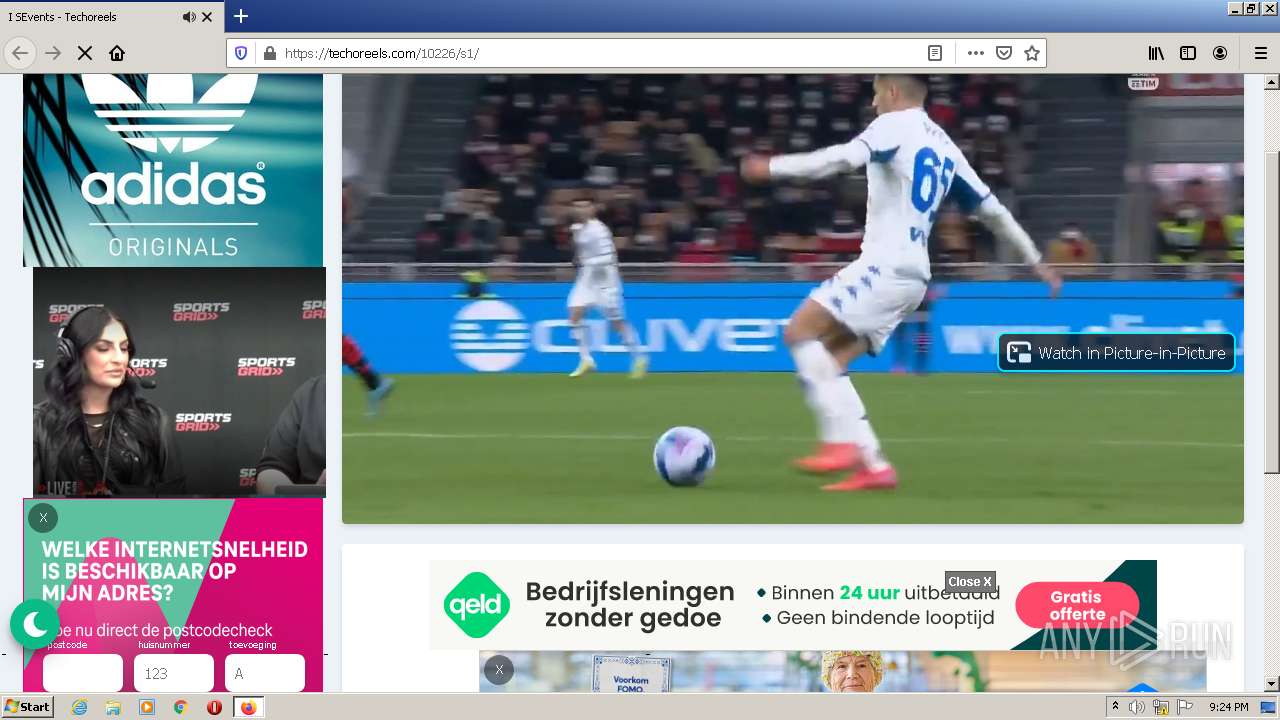The image size is (1280, 720).
Task: Dismiss the bottom banner ad X
Action: coord(499,670)
